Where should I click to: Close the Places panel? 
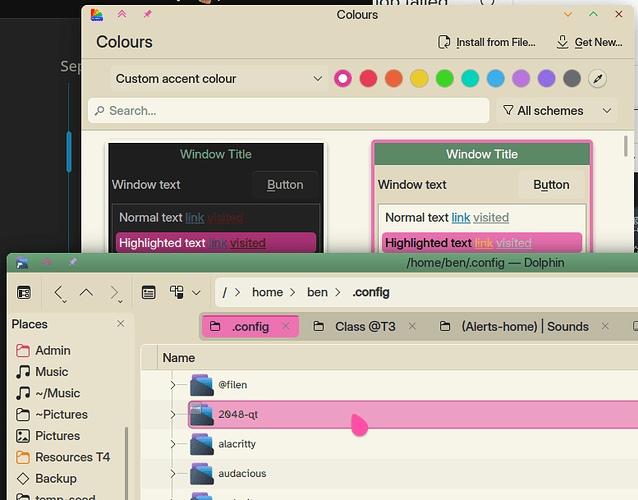point(121,324)
